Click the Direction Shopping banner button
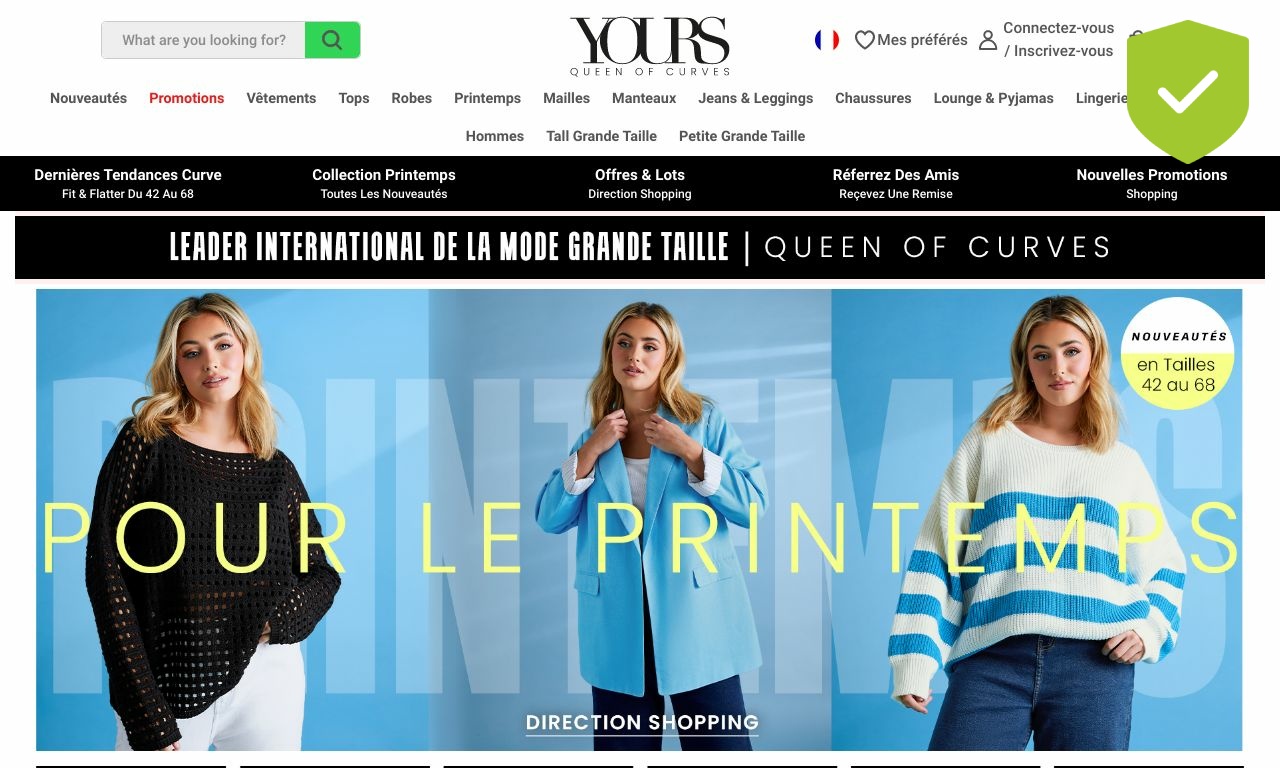 point(642,722)
